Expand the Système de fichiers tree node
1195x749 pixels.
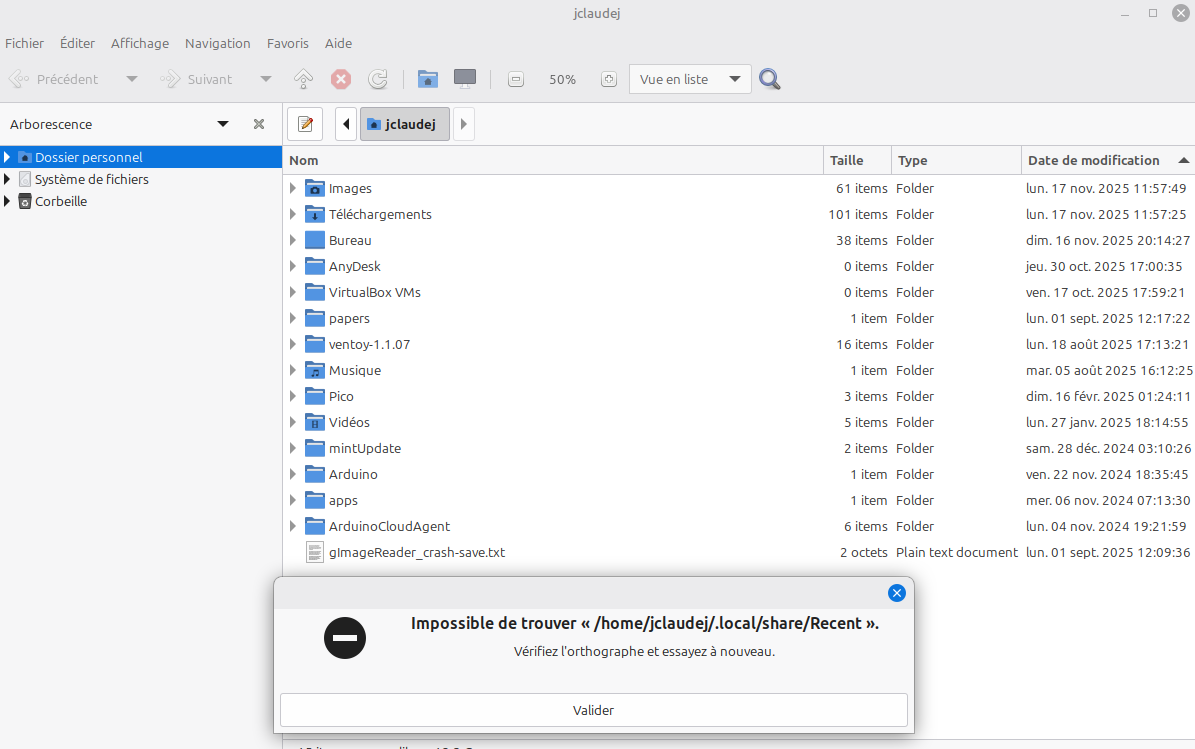pos(7,180)
